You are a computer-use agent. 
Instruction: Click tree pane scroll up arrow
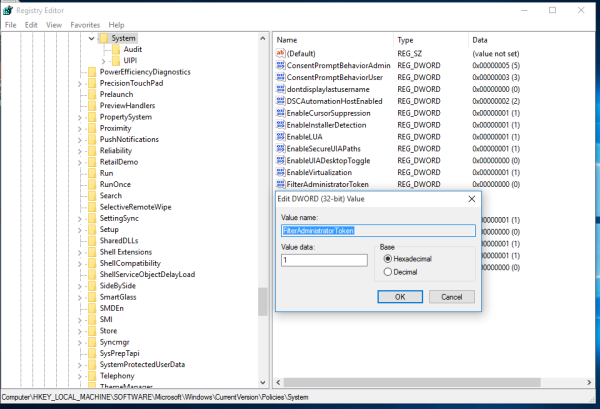coord(262,38)
